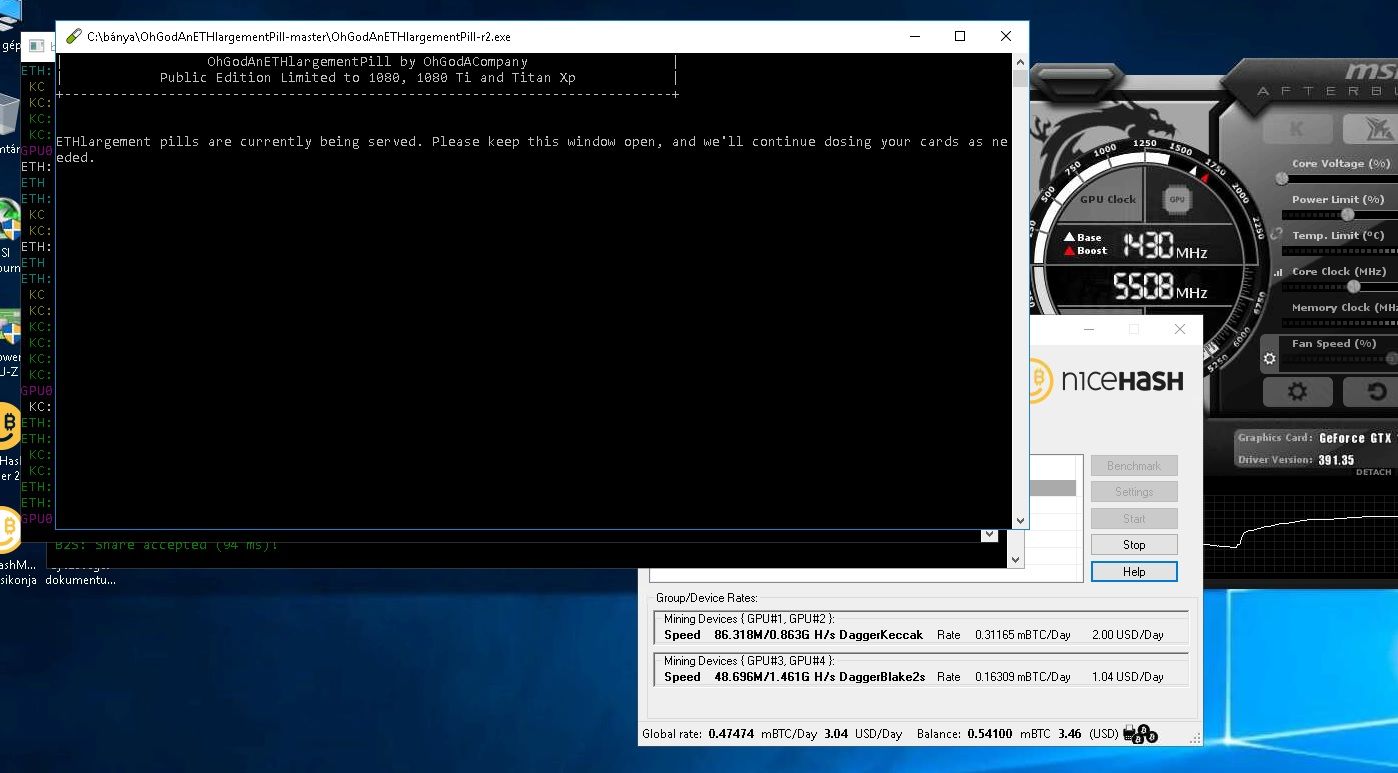The image size is (1398, 773).
Task: Click the selected grey row in NiceHash device list
Action: 1053,489
